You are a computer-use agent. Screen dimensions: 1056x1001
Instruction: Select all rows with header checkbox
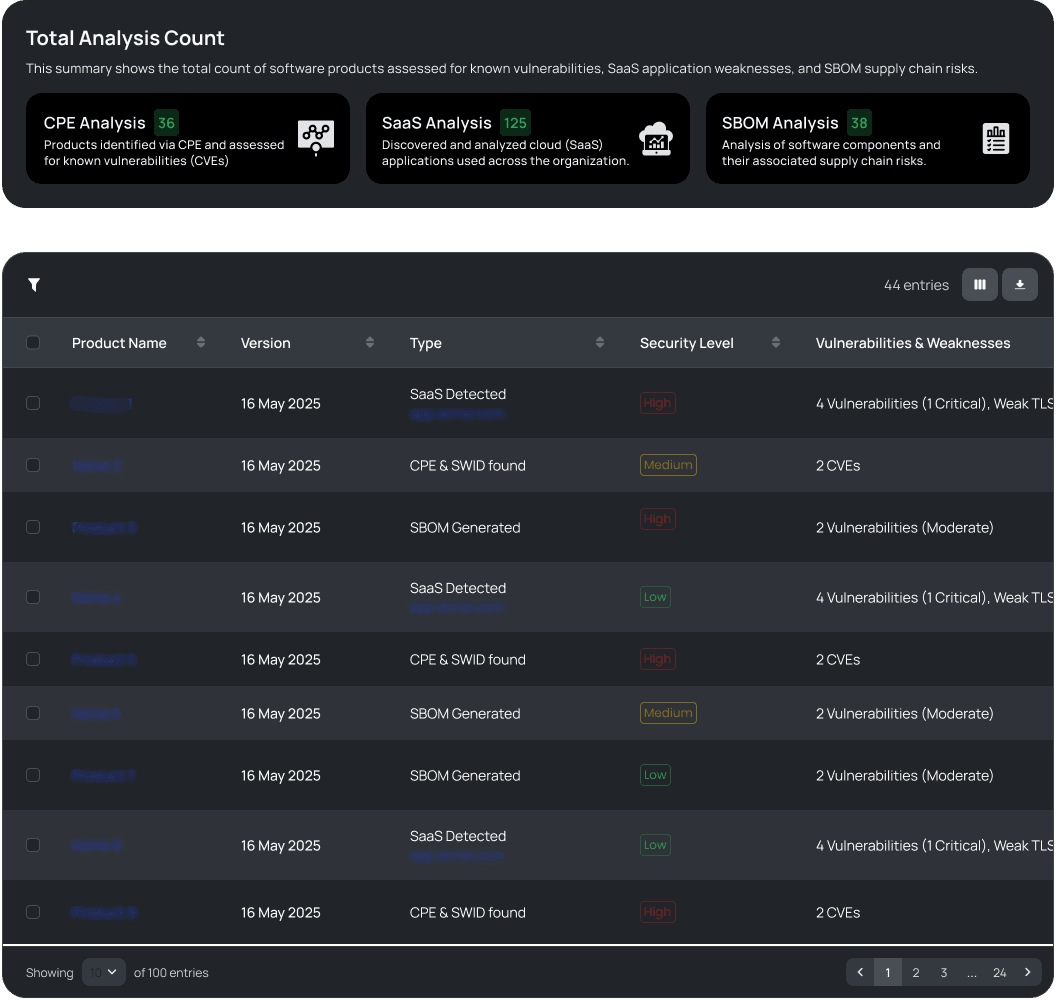[x=33, y=342]
